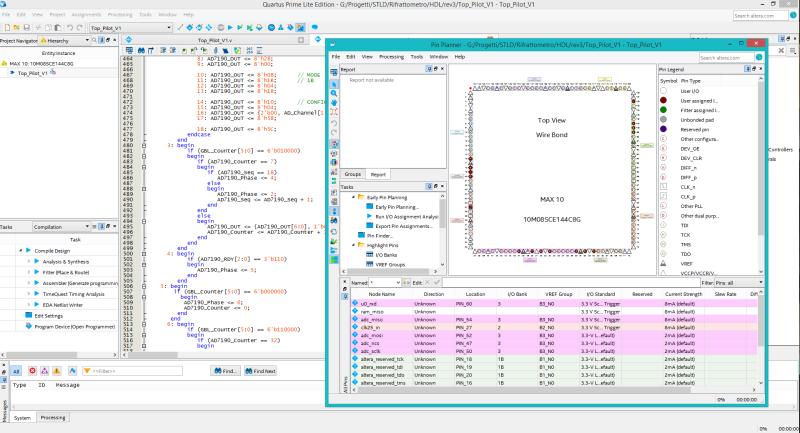Click the search field icon in Hierarchy pane header
The height and width of the screenshot is (433, 800).
click(94, 40)
